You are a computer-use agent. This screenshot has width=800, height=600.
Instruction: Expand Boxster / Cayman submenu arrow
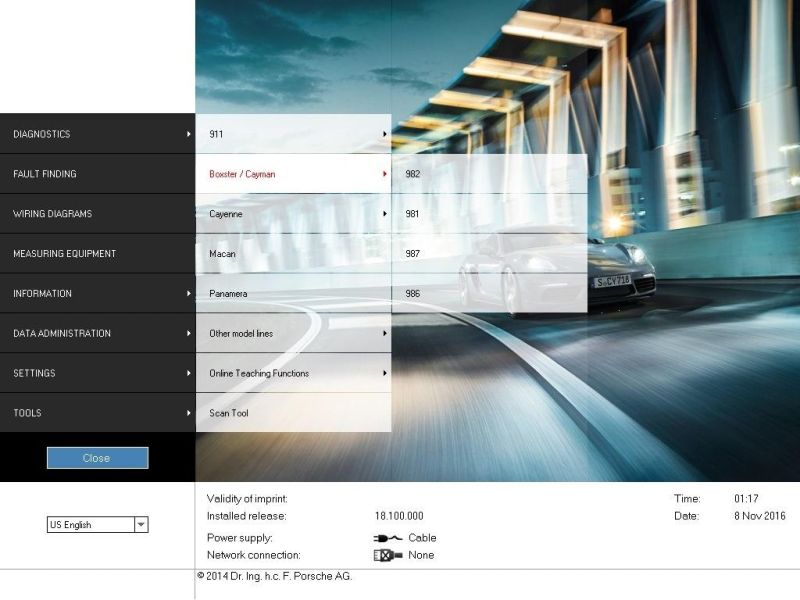[384, 174]
